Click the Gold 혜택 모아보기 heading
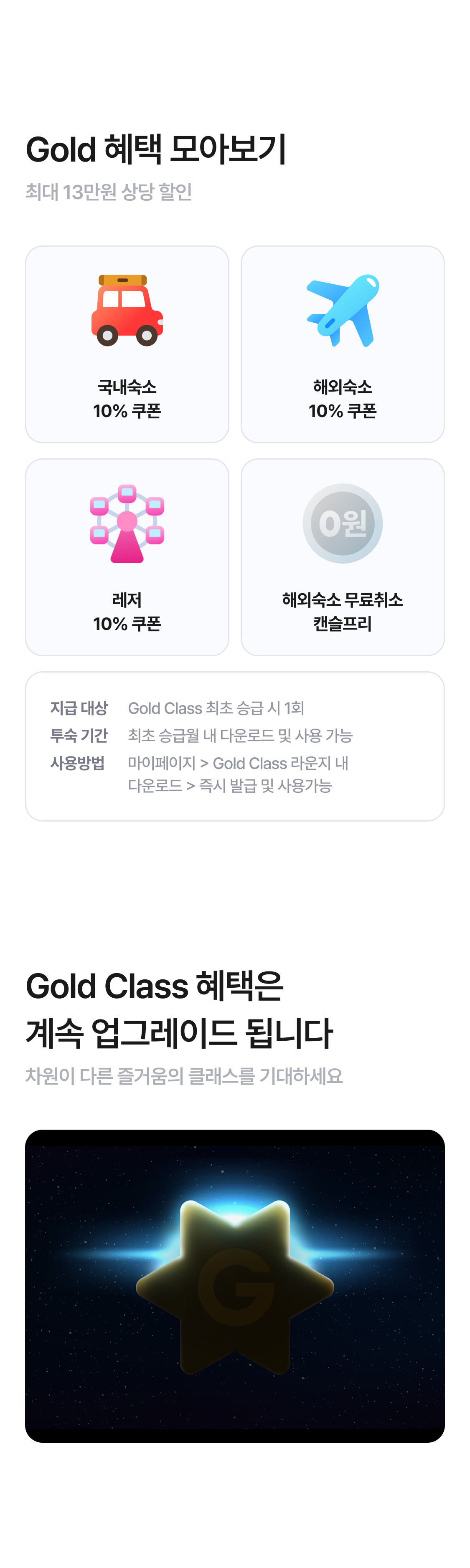 click(156, 149)
